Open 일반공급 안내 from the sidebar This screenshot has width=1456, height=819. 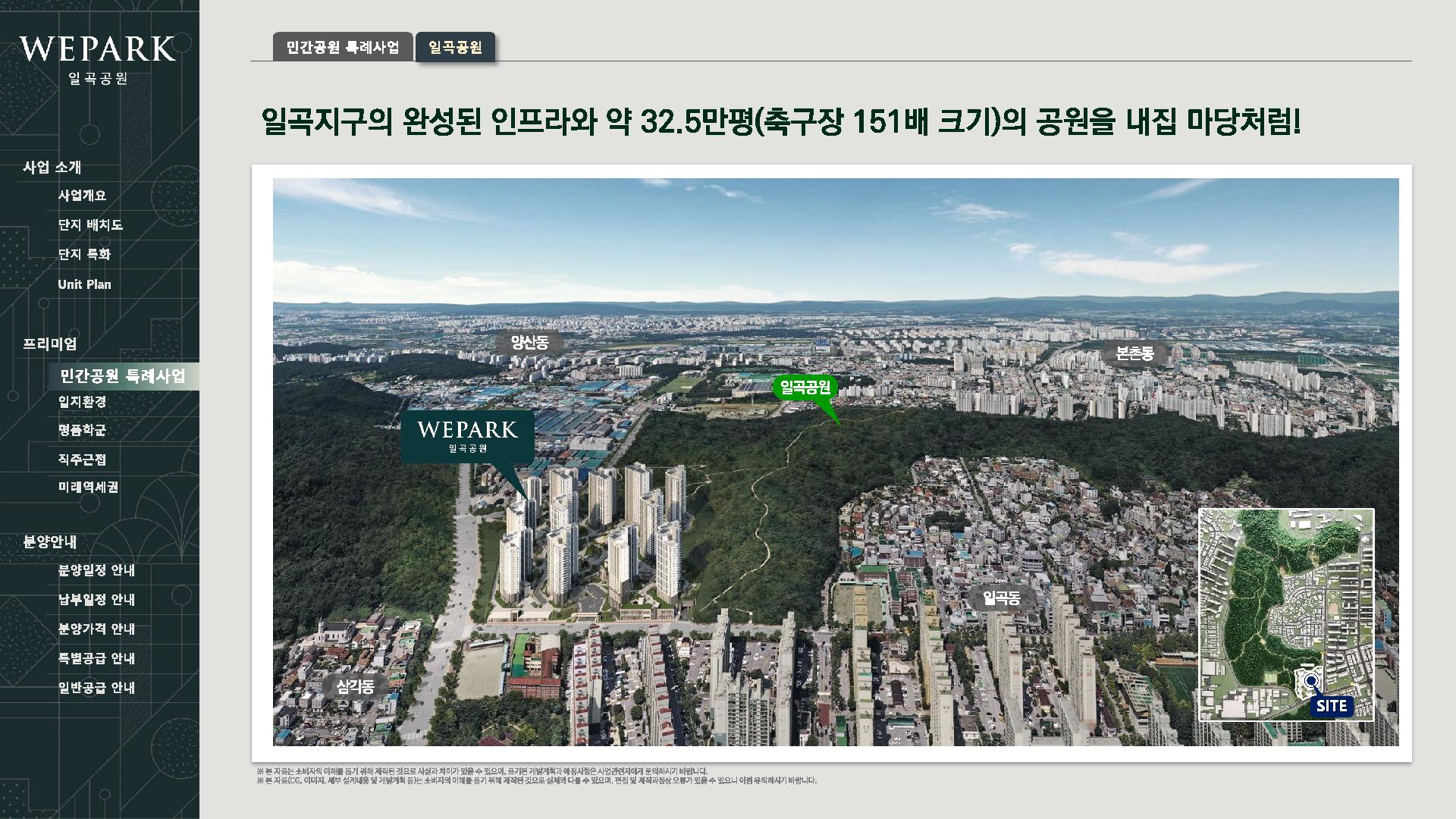[96, 688]
